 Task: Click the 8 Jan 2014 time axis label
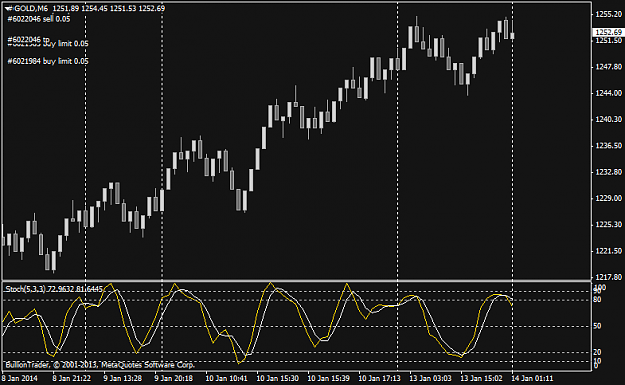click(20, 378)
